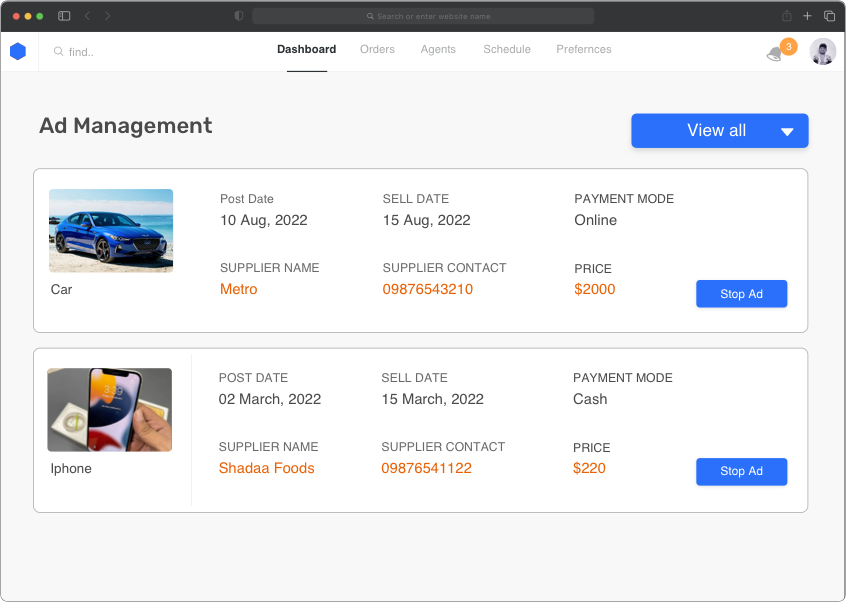Click the post date 02 March, 2022

270,399
